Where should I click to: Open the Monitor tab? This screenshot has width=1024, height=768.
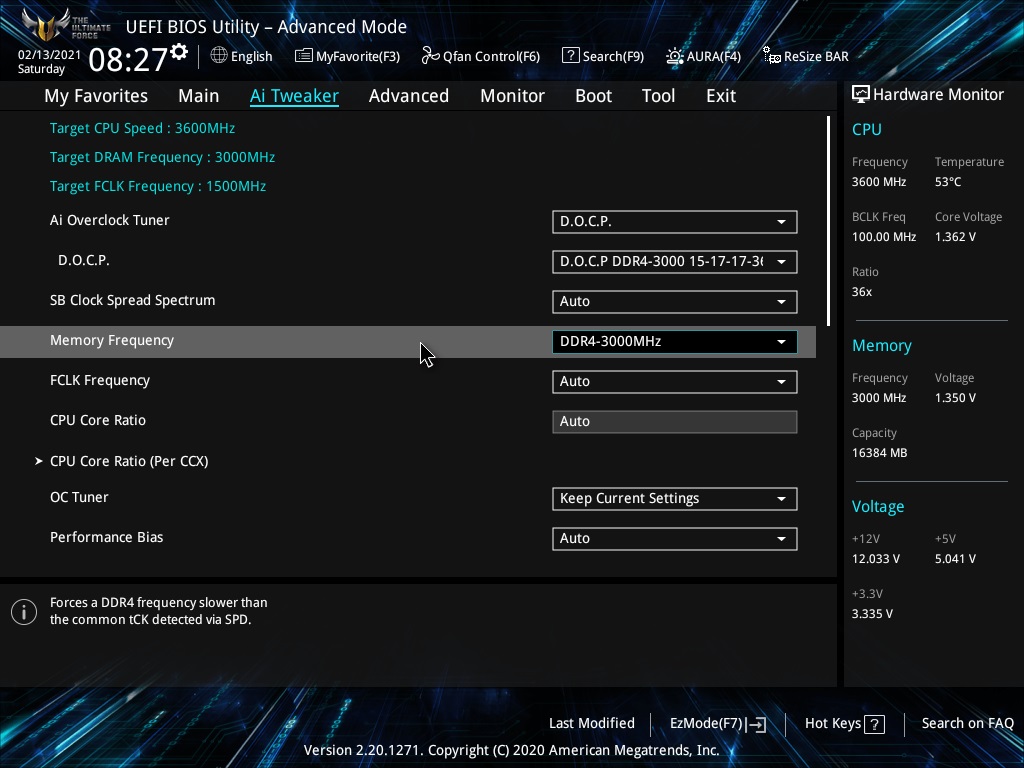[x=513, y=96]
